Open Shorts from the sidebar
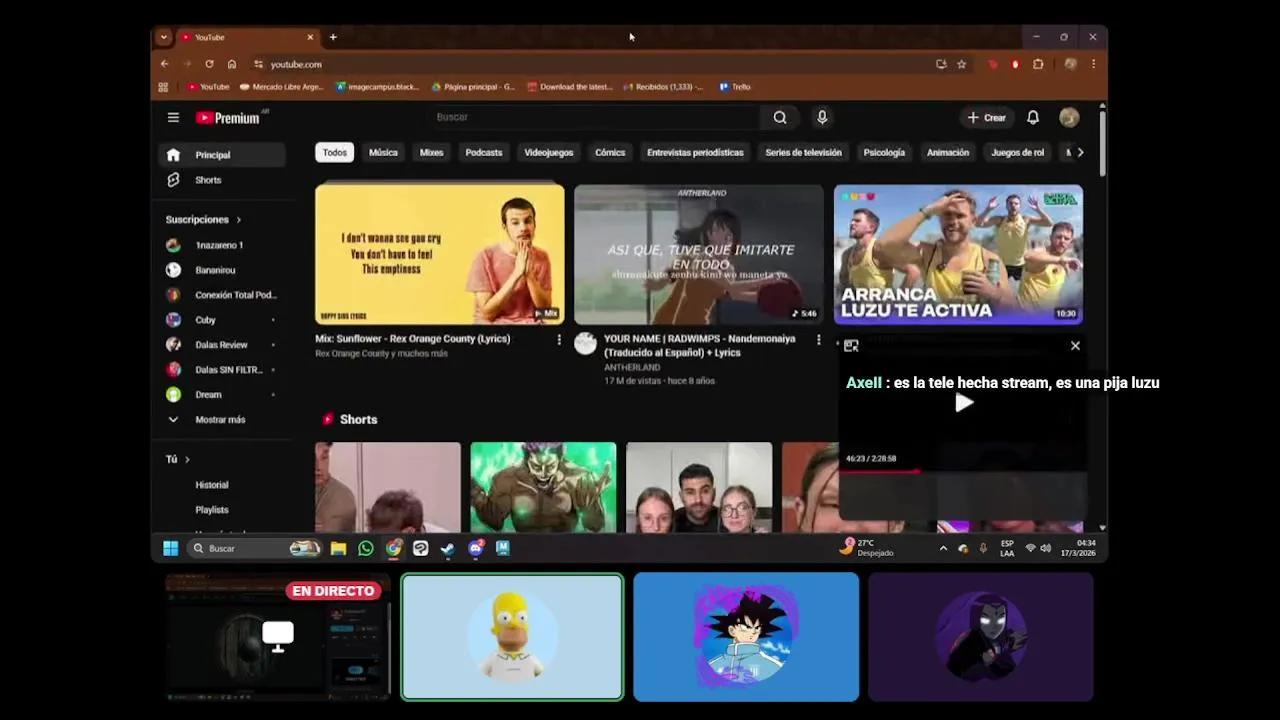1280x720 pixels. (222, 180)
